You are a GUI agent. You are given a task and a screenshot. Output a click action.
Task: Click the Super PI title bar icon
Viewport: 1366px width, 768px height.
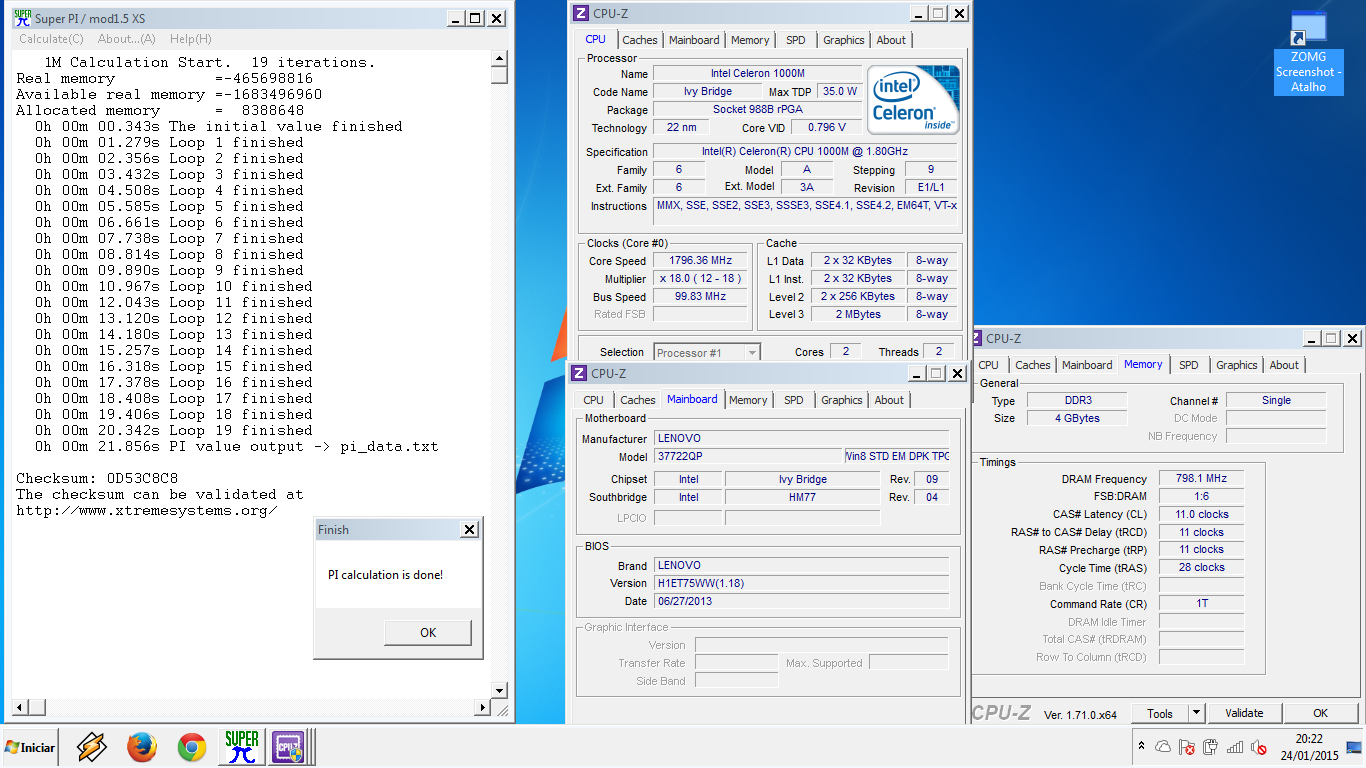coord(21,18)
